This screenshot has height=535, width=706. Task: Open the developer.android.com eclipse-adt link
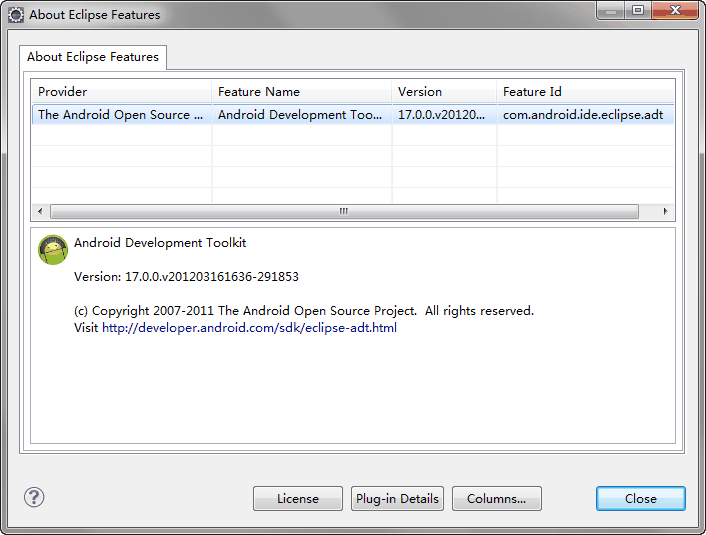click(x=249, y=328)
